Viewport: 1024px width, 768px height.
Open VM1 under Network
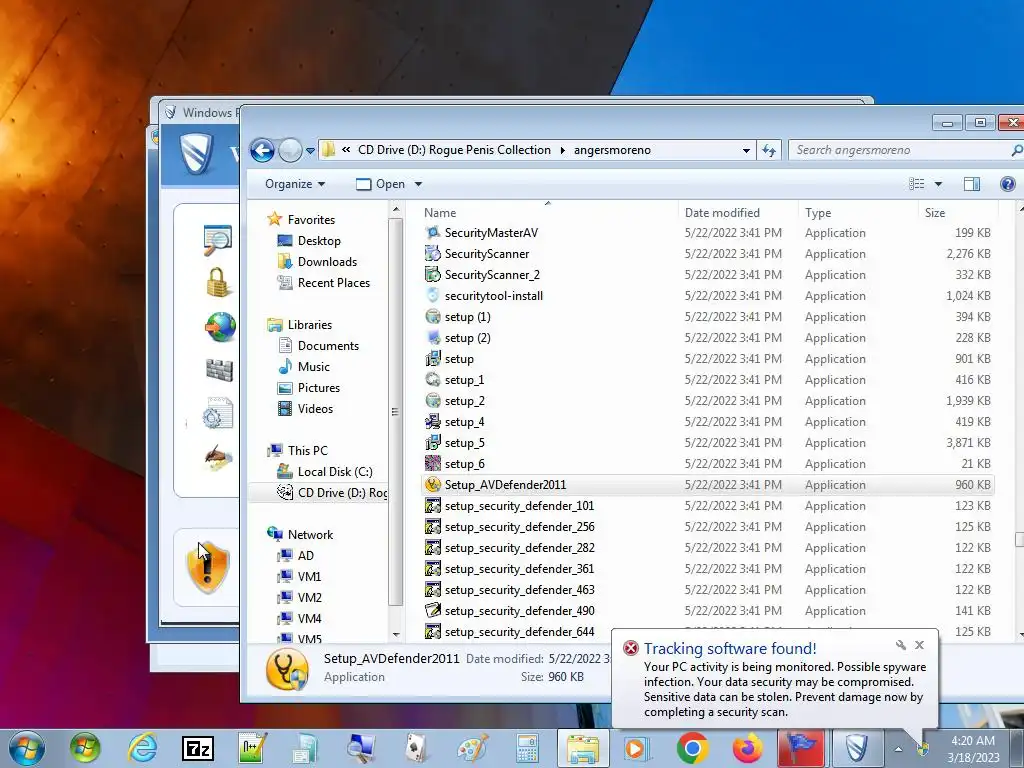(299, 577)
